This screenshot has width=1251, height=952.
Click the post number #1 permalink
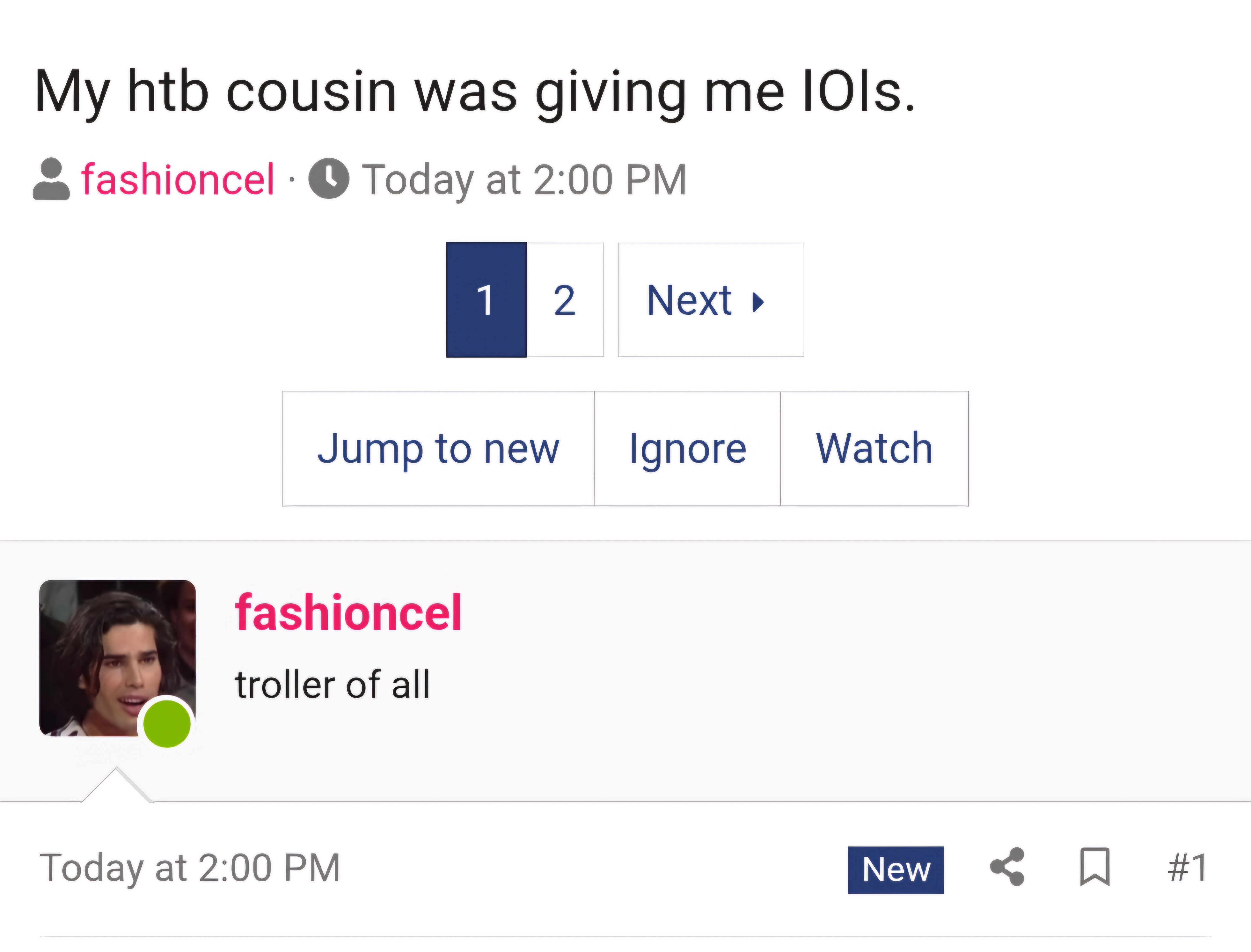[x=1188, y=867]
